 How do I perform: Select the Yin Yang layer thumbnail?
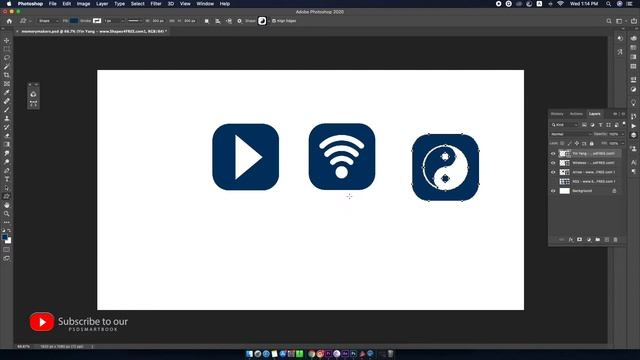point(564,153)
